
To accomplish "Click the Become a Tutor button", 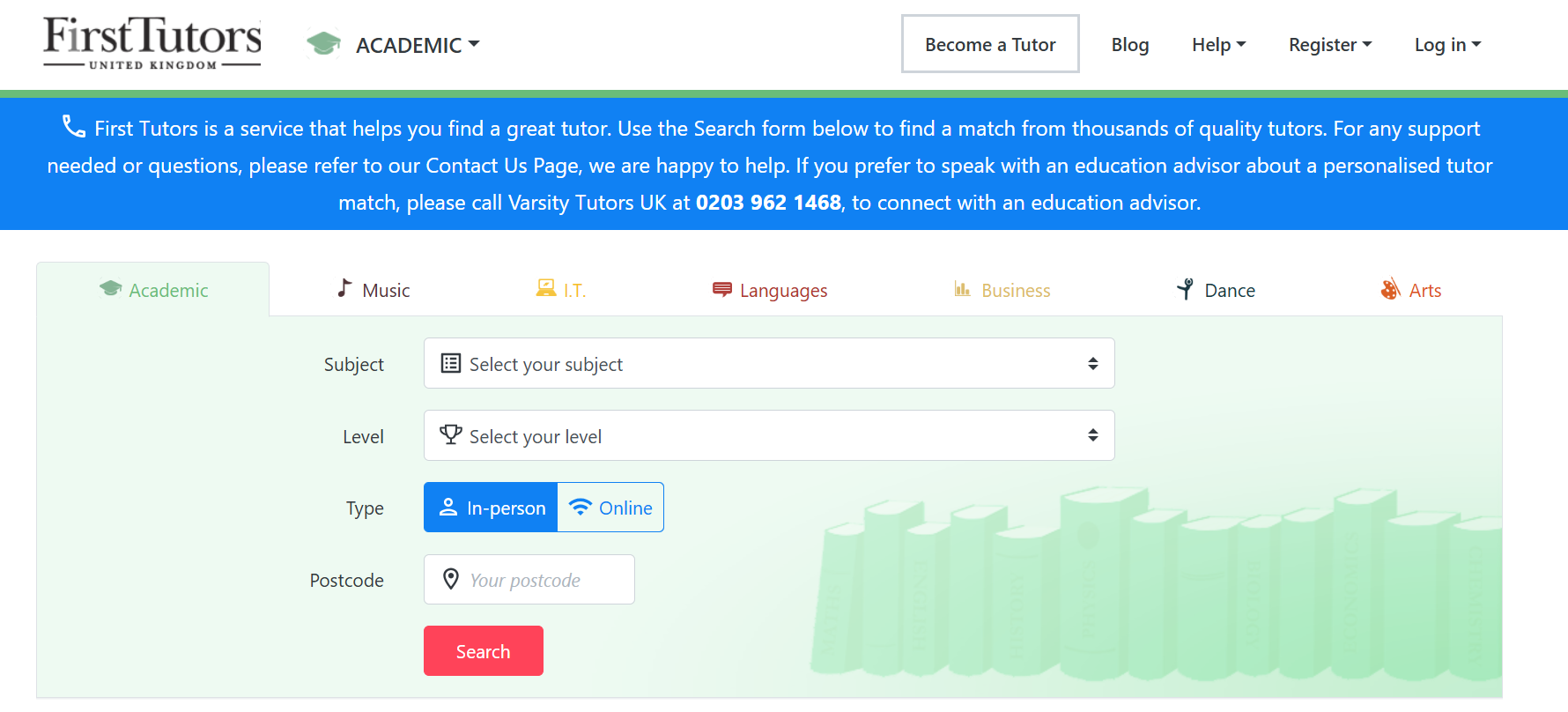I will coord(990,44).
